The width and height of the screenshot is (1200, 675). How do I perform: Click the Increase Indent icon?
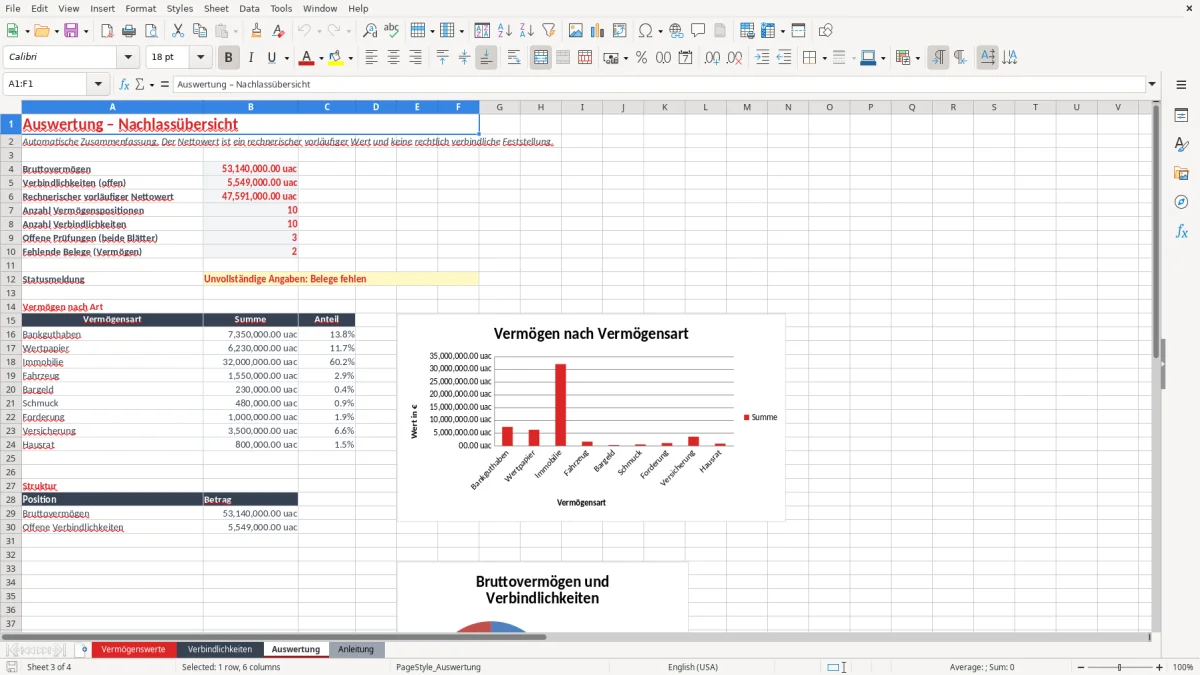[x=762, y=58]
